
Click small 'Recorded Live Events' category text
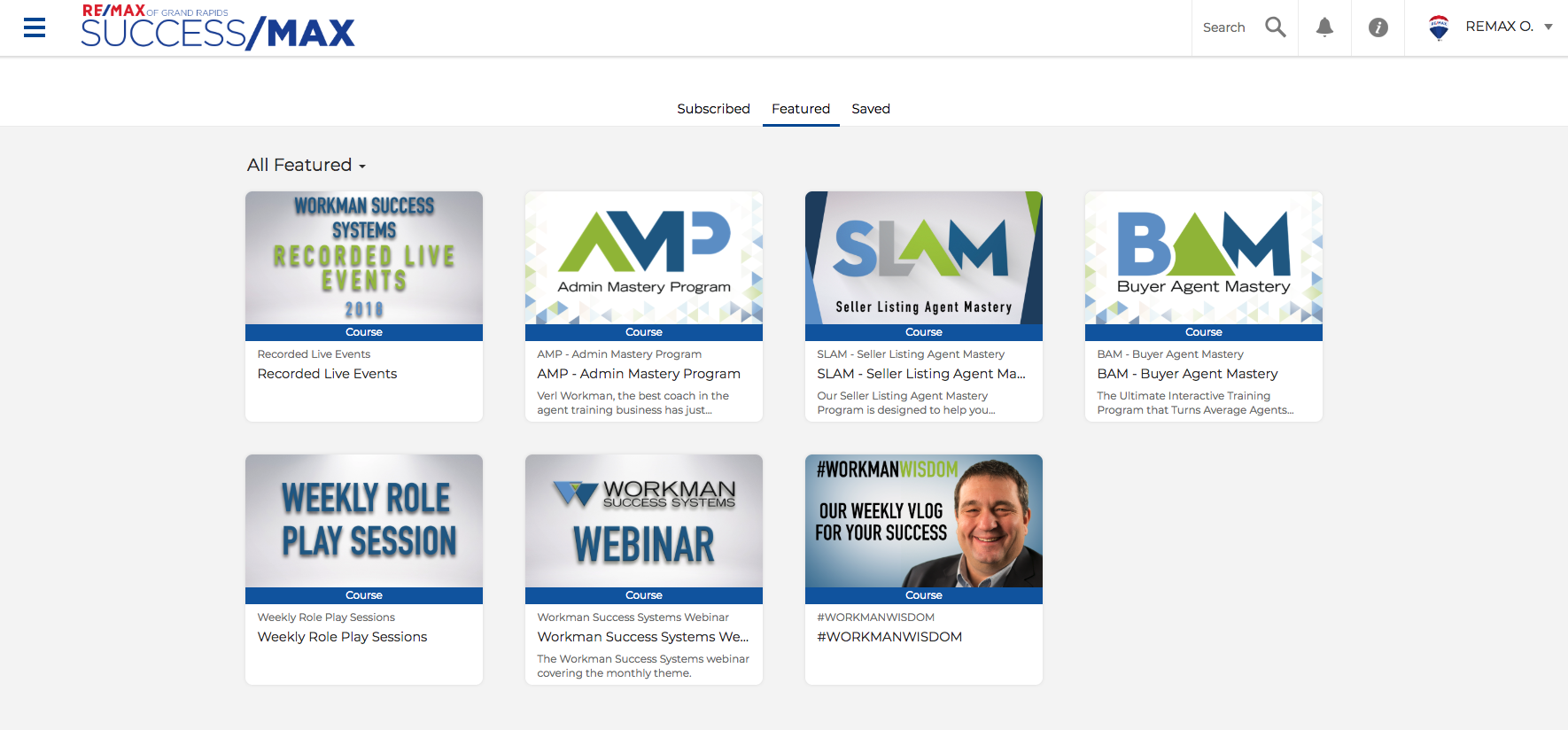[x=314, y=354]
